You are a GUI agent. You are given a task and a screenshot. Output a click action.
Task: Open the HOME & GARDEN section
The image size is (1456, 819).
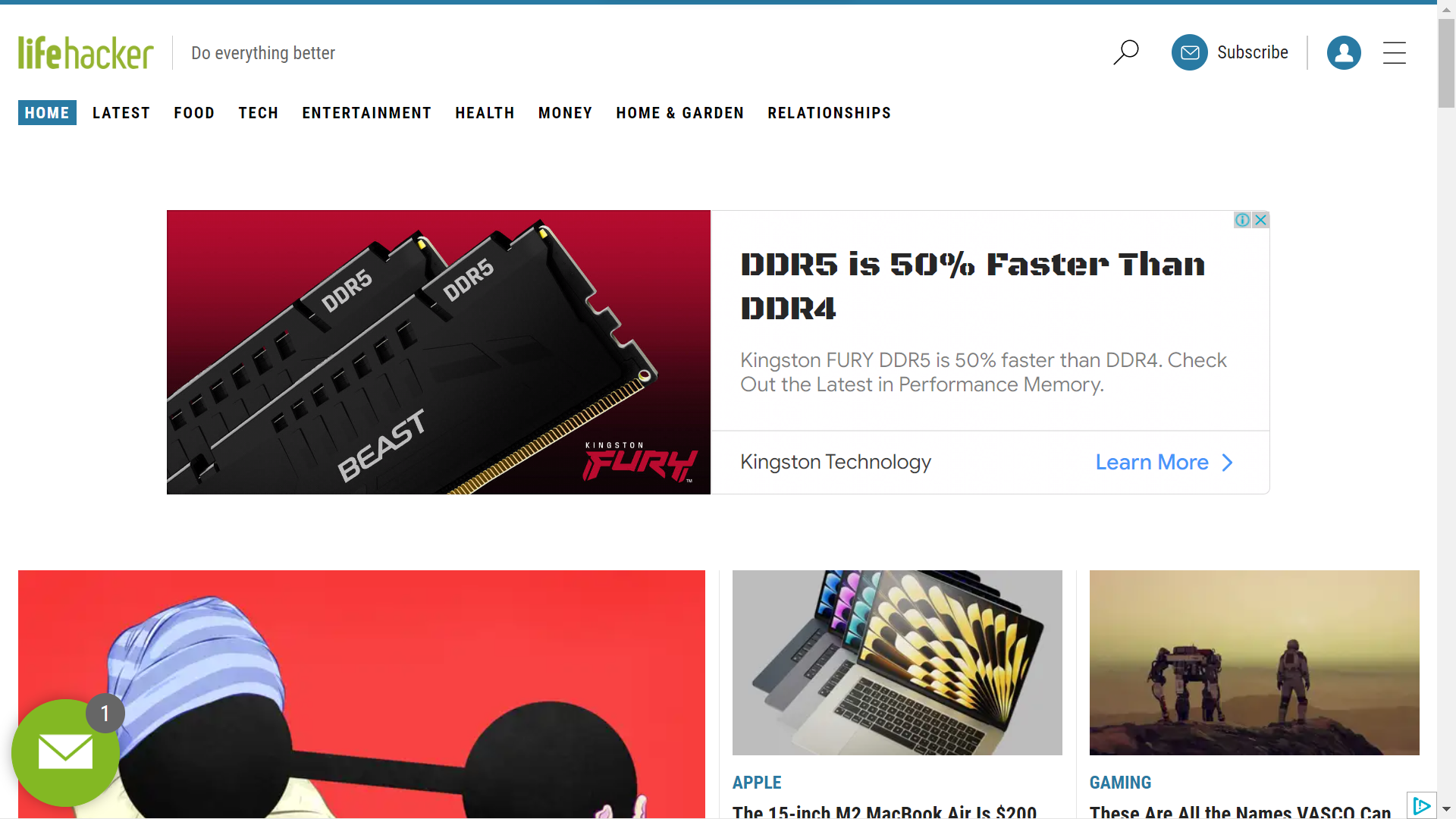[x=680, y=113]
